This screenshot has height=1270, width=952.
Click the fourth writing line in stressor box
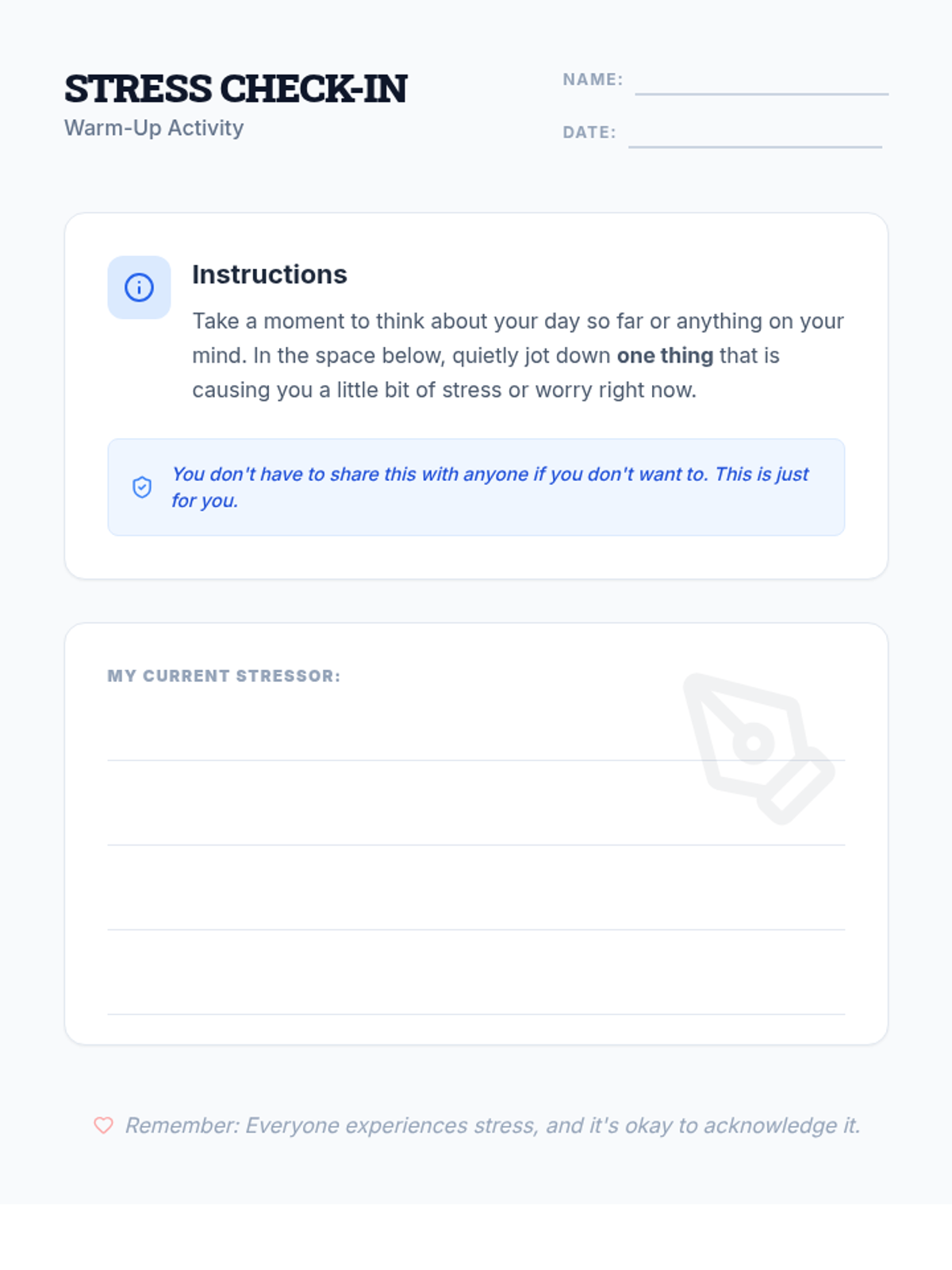click(476, 994)
